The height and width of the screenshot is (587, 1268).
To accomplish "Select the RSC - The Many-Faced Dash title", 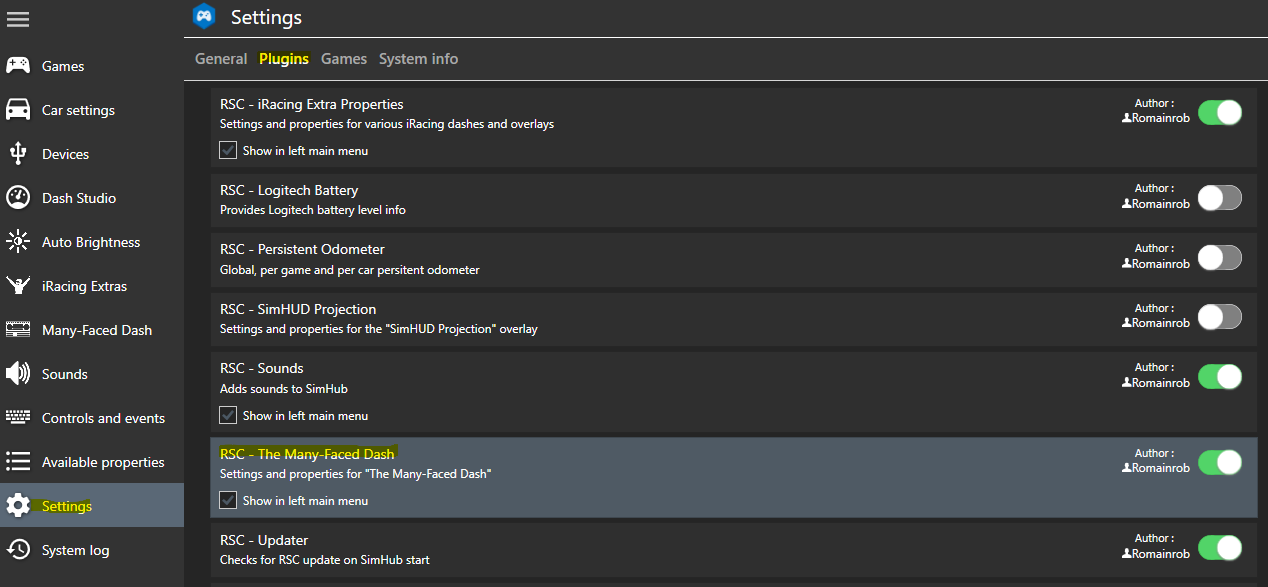I will 307,454.
